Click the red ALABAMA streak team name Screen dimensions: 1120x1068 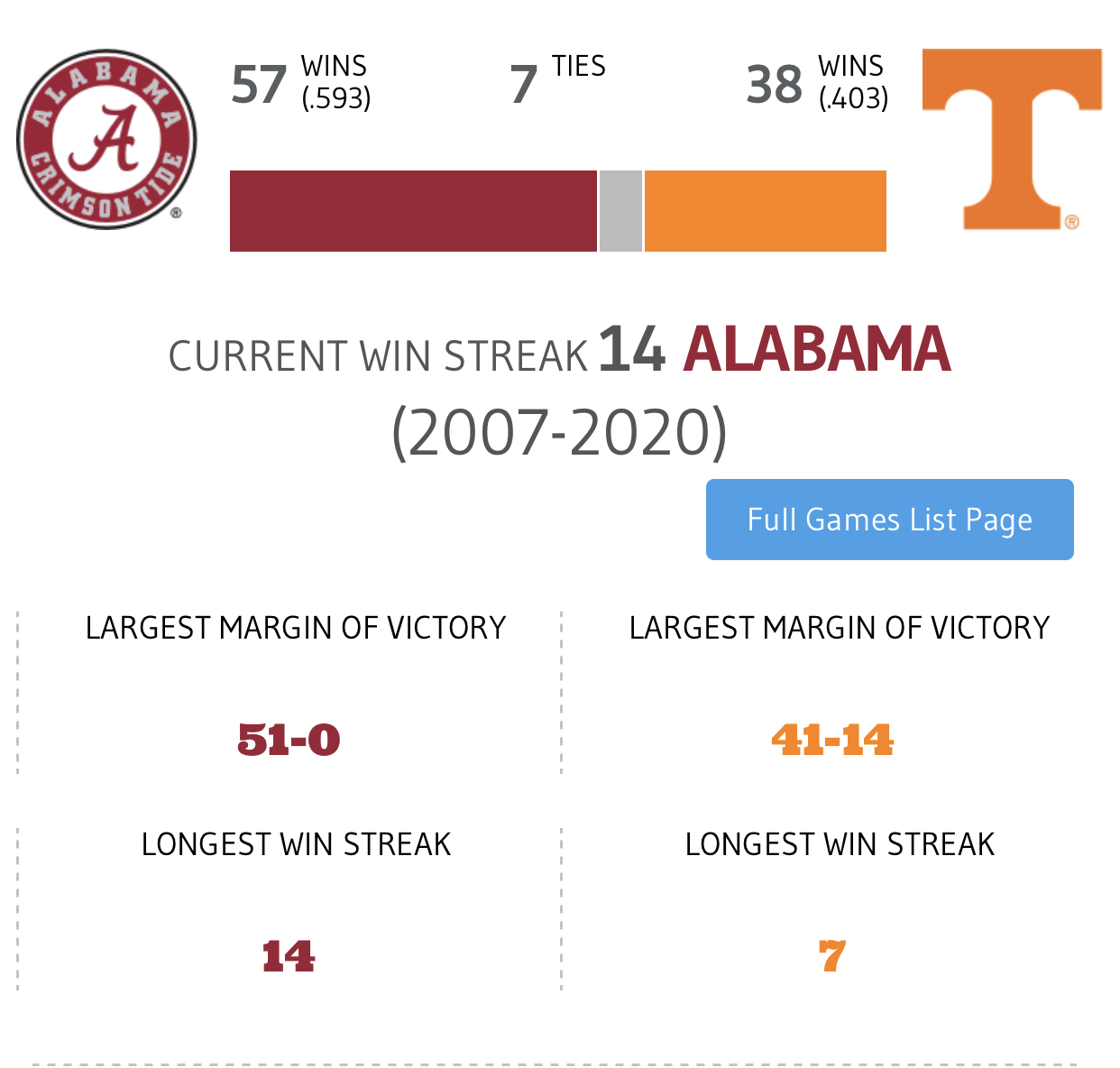tap(817, 350)
